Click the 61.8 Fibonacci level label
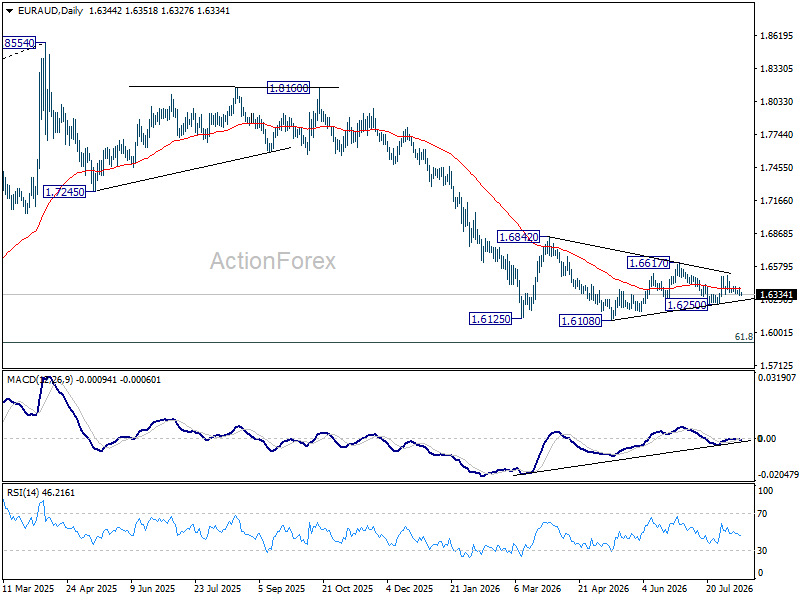This screenshot has width=800, height=600. pyautogui.click(x=743, y=337)
